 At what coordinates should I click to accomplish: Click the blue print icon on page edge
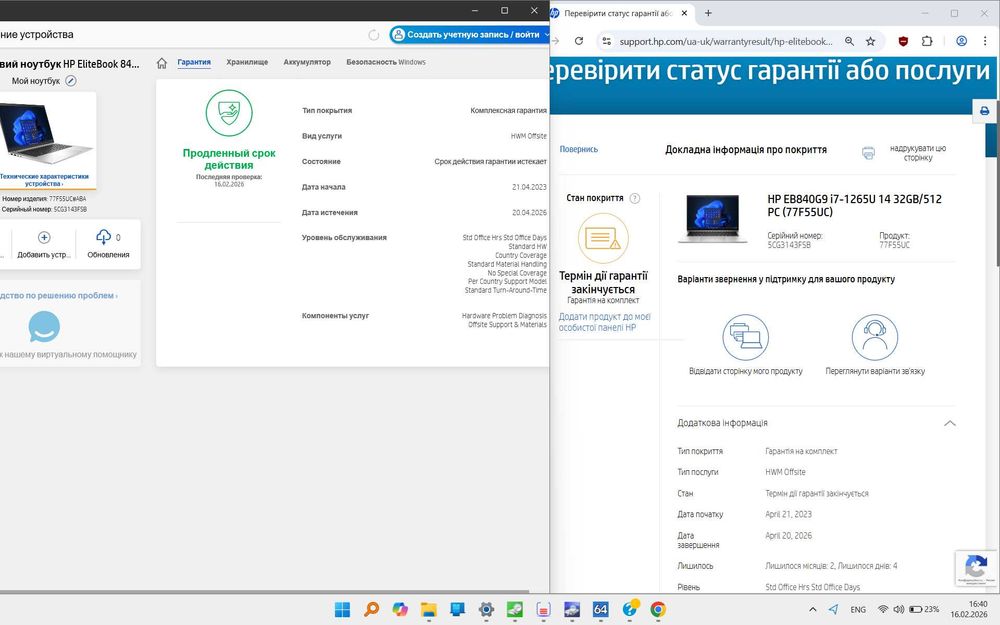(984, 111)
